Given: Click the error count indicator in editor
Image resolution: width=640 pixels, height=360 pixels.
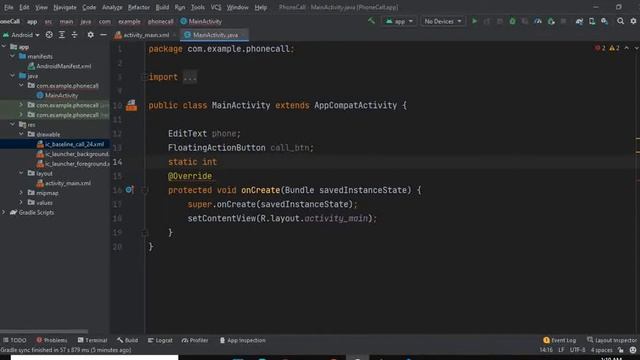Looking at the screenshot, I should tap(600, 48).
